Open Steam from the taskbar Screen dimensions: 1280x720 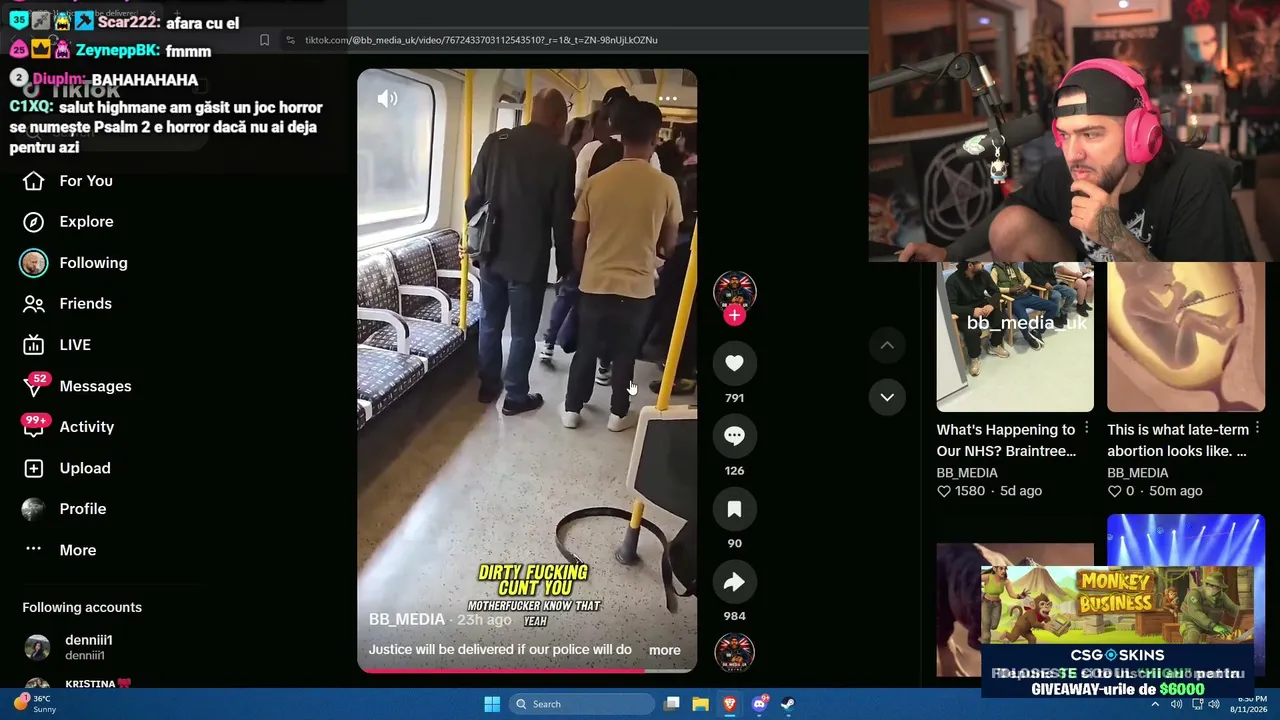(x=788, y=704)
